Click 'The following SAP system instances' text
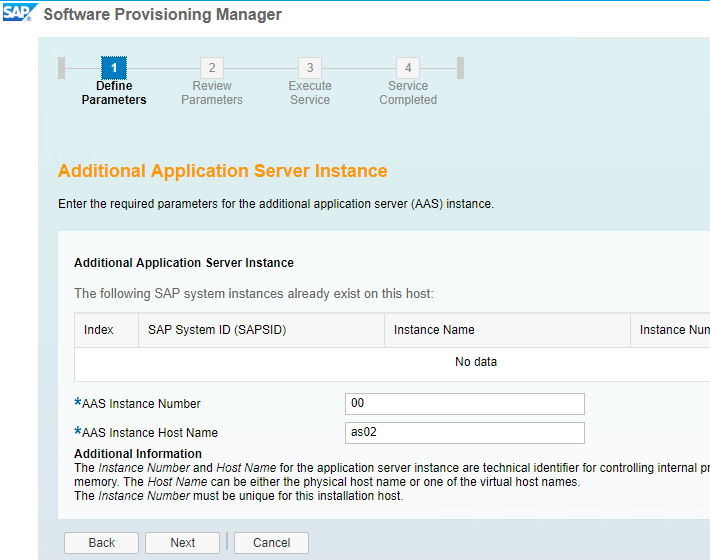Viewport: 710px width, 560px height. [254, 294]
